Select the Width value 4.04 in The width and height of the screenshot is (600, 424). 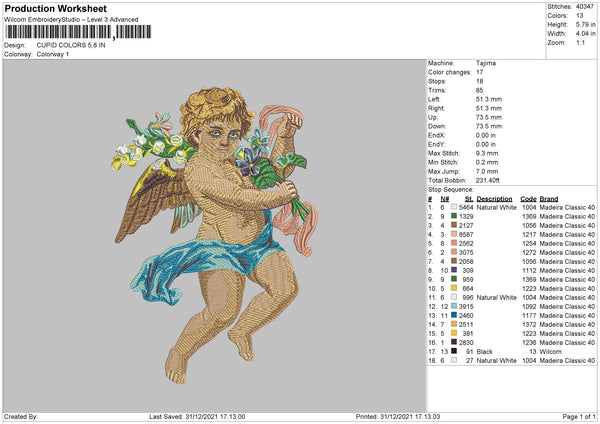click(x=586, y=34)
